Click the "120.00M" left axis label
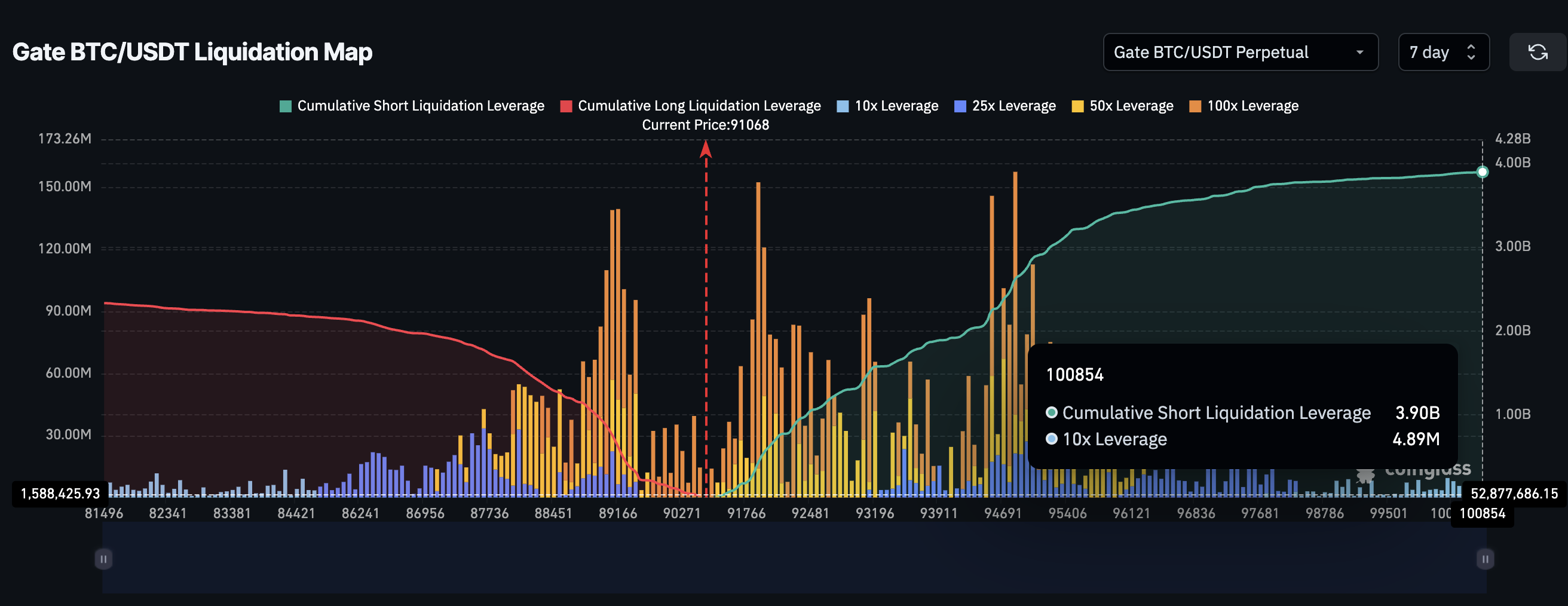1568x606 pixels. point(65,249)
